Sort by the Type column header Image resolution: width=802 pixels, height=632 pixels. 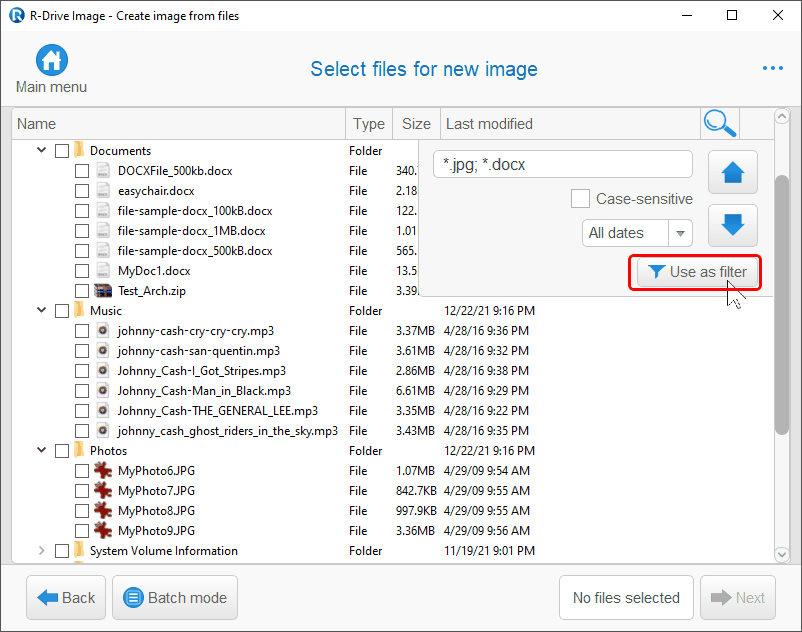tap(369, 124)
